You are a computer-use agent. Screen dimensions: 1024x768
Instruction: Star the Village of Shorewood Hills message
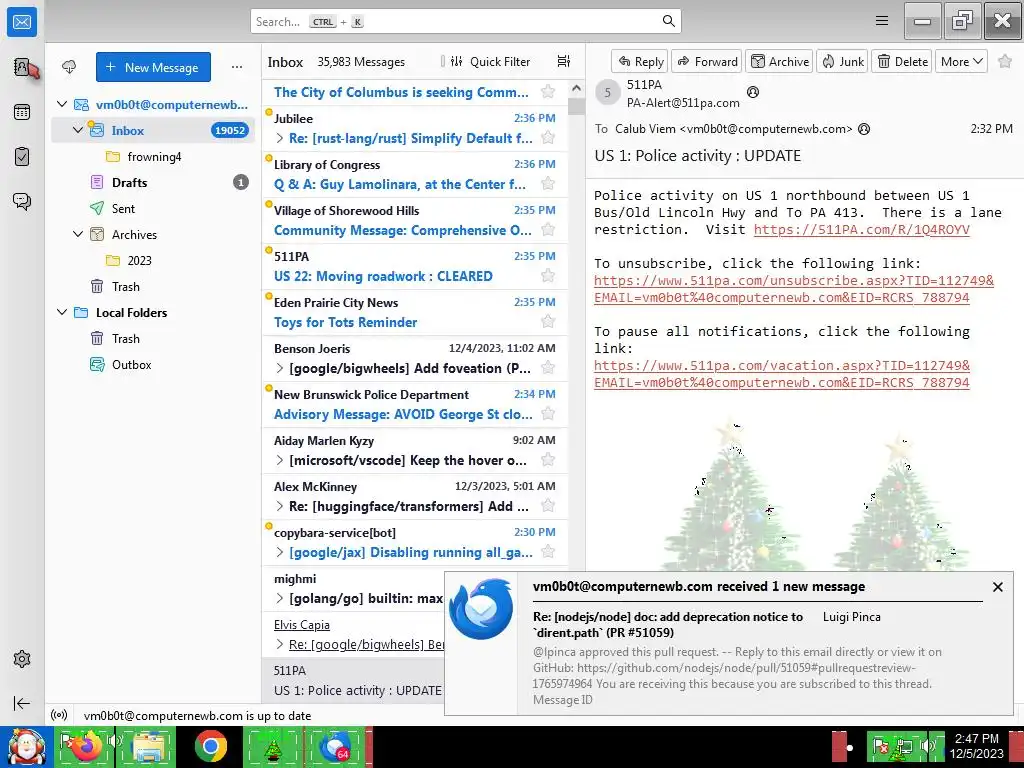548,230
